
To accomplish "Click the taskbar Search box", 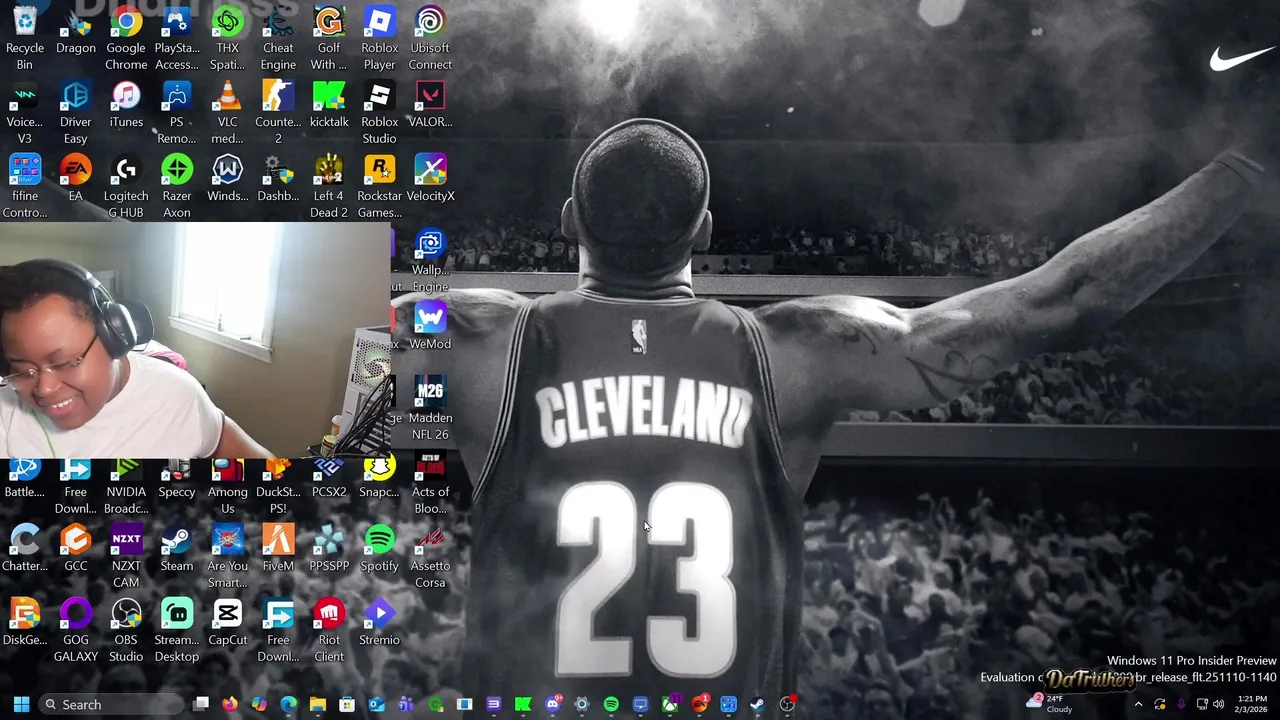I will (111, 704).
